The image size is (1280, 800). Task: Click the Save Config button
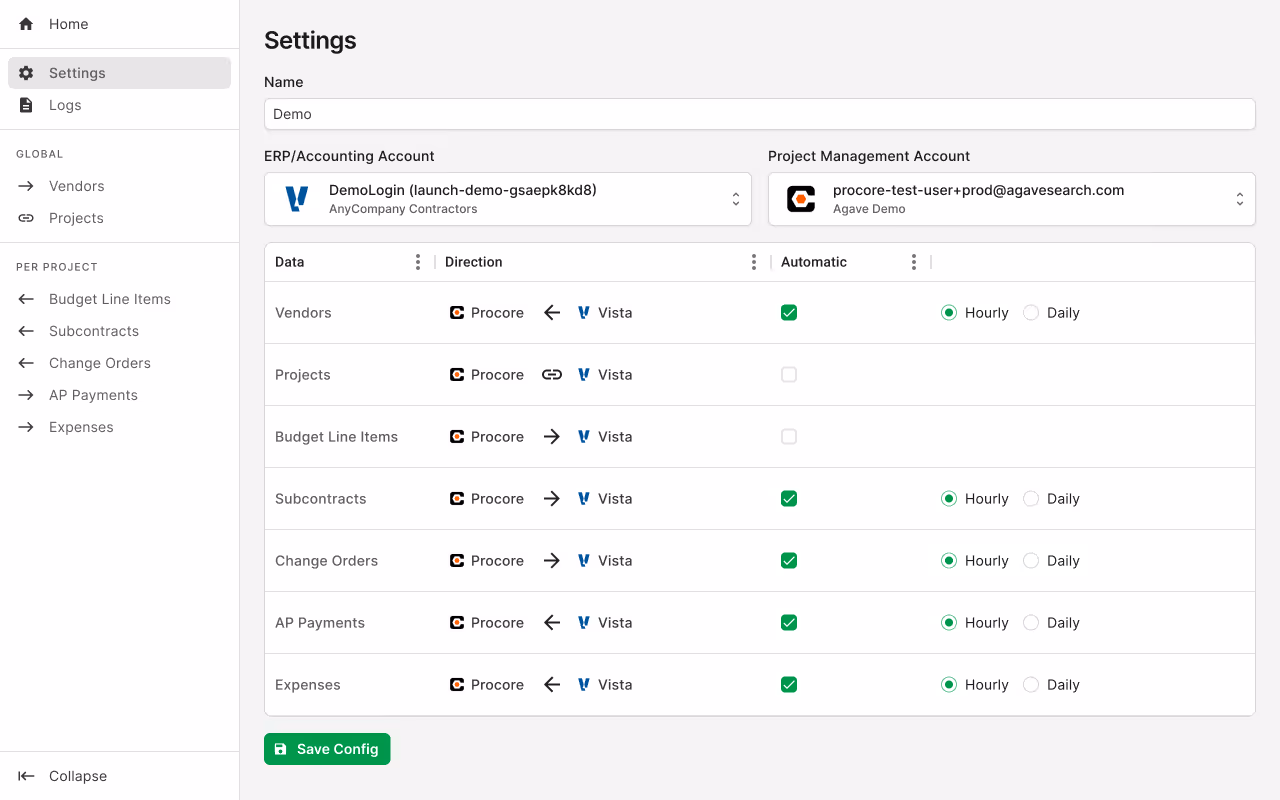(x=327, y=749)
